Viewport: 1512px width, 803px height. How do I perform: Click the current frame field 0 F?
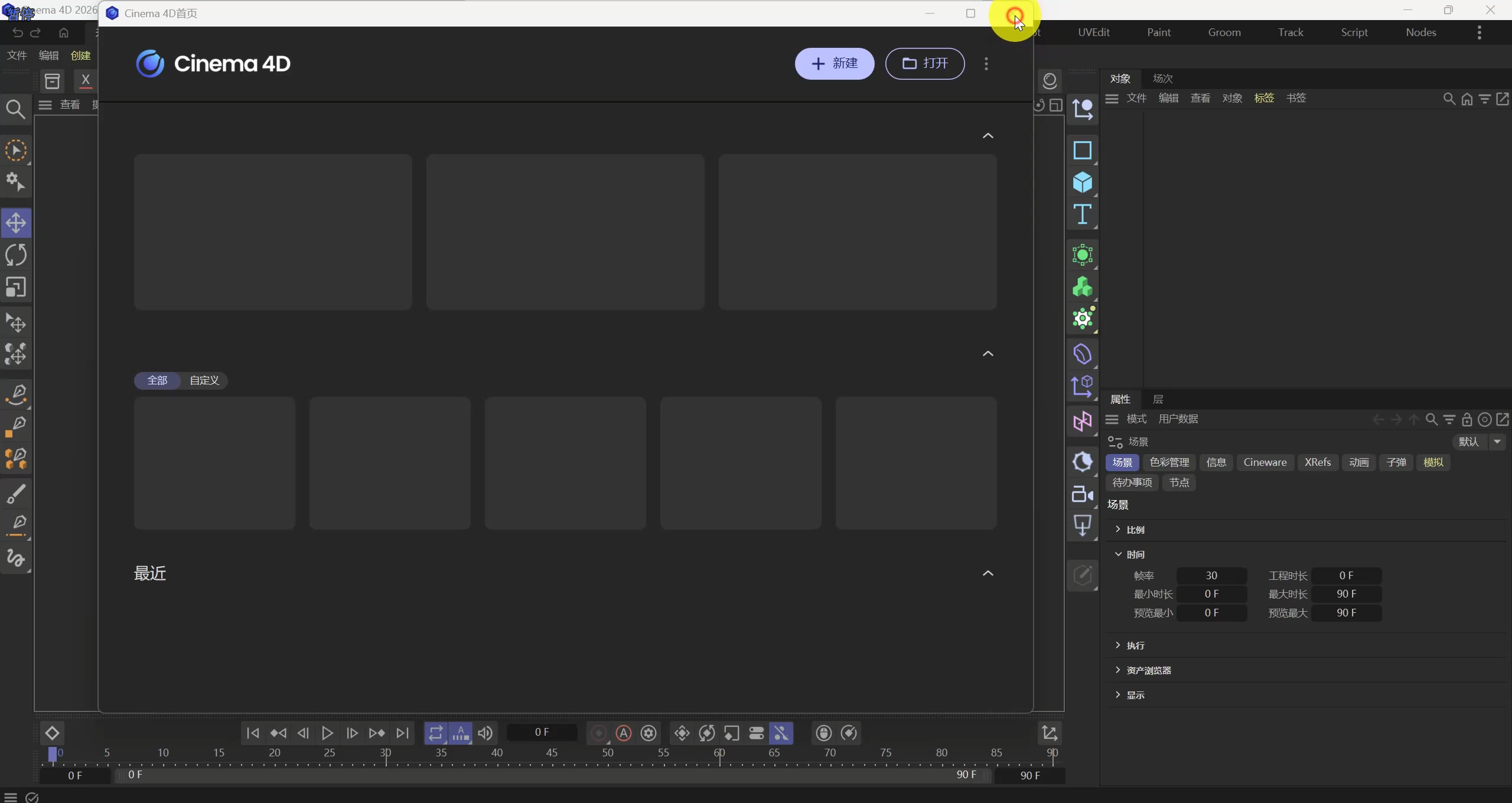pos(542,733)
